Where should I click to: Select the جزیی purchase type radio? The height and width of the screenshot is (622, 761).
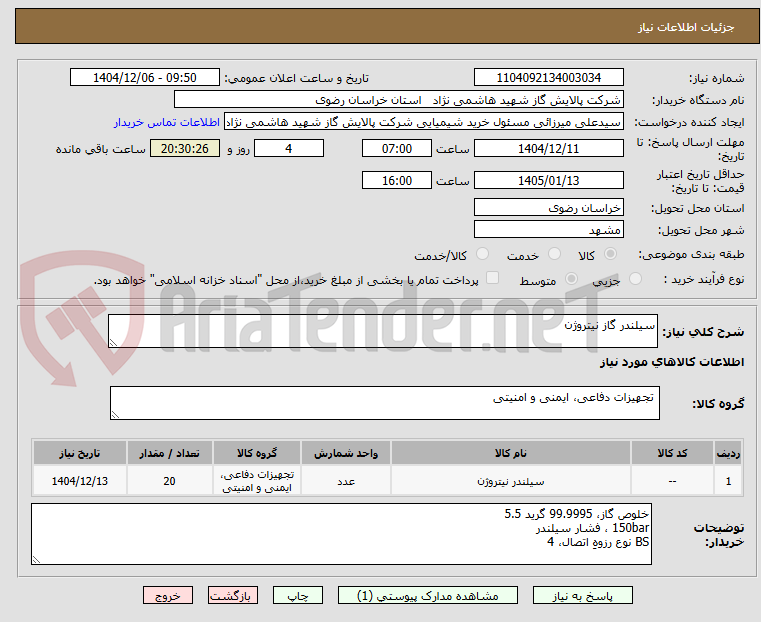(x=635, y=278)
